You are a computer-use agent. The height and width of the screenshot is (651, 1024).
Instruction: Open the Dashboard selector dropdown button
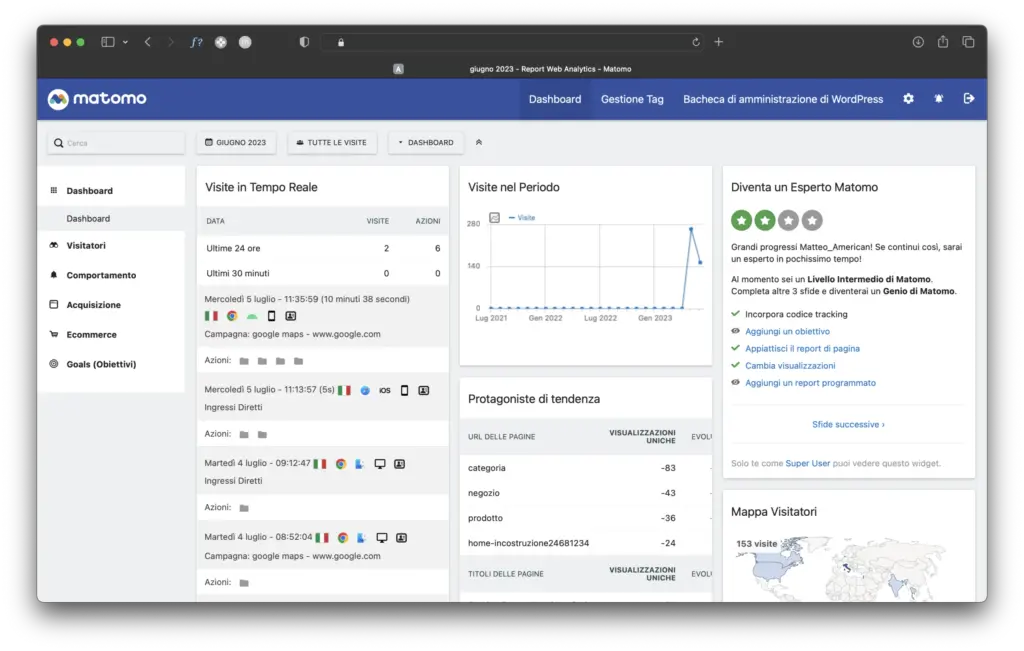(426, 143)
